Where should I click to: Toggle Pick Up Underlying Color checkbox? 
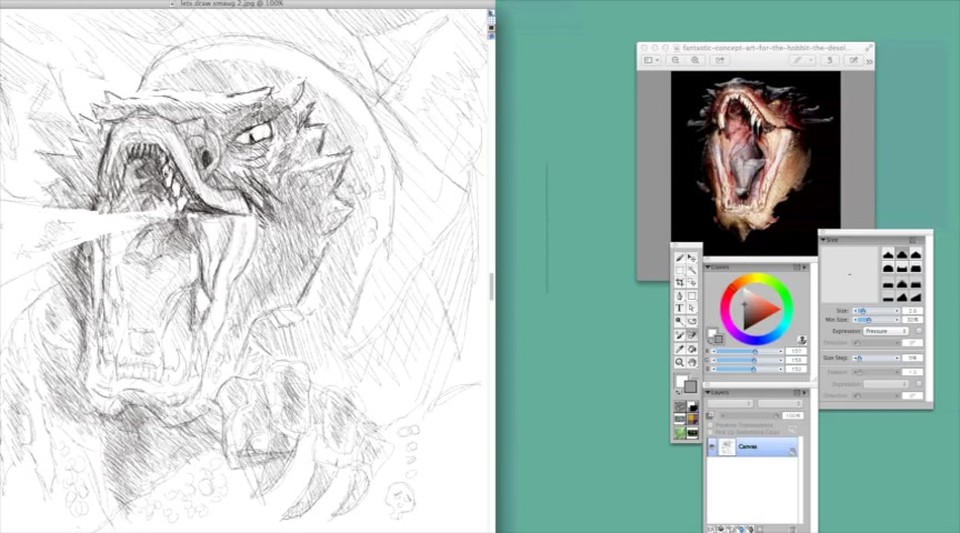(710, 431)
